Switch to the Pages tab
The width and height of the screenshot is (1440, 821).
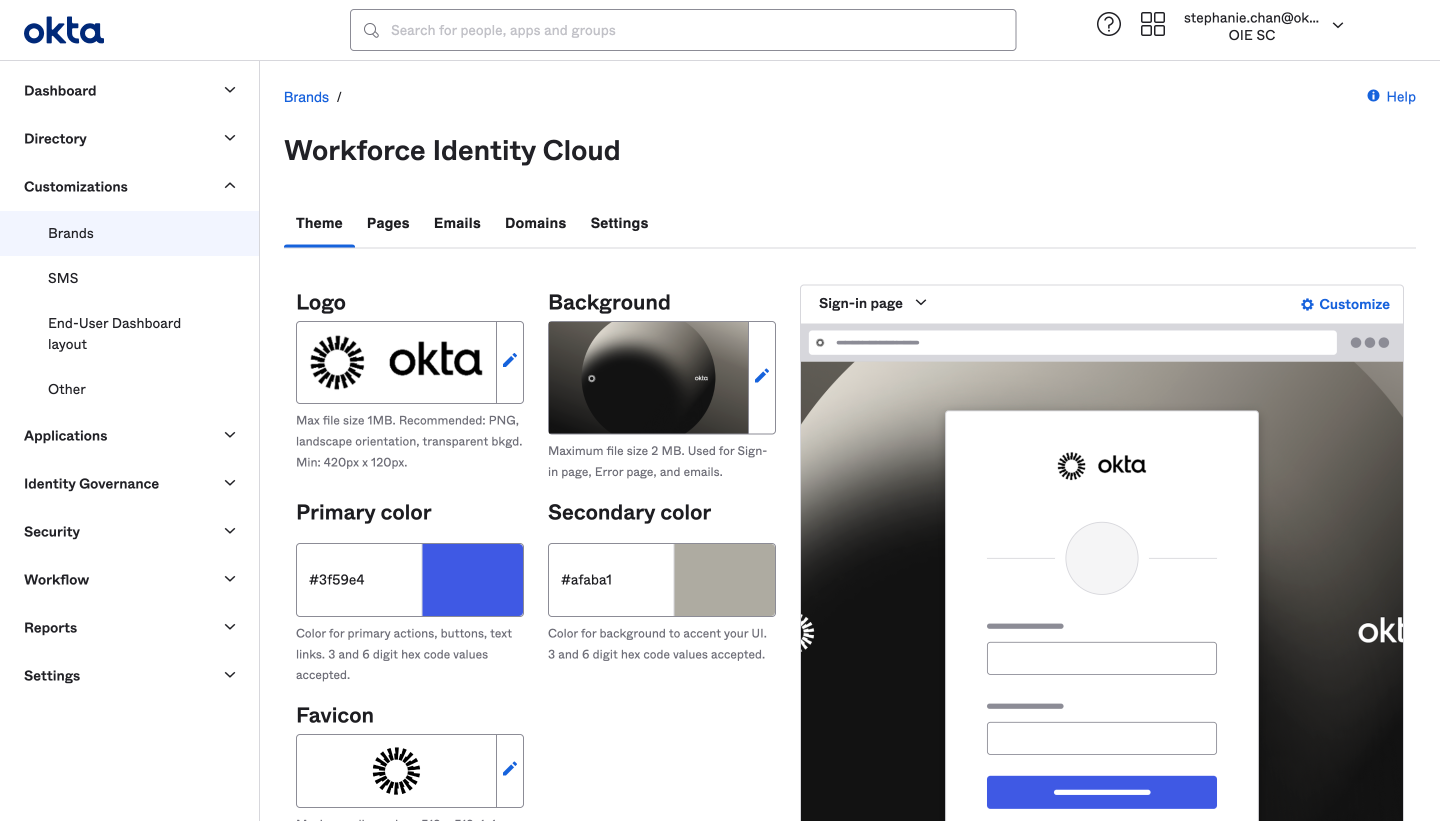pyautogui.click(x=388, y=223)
